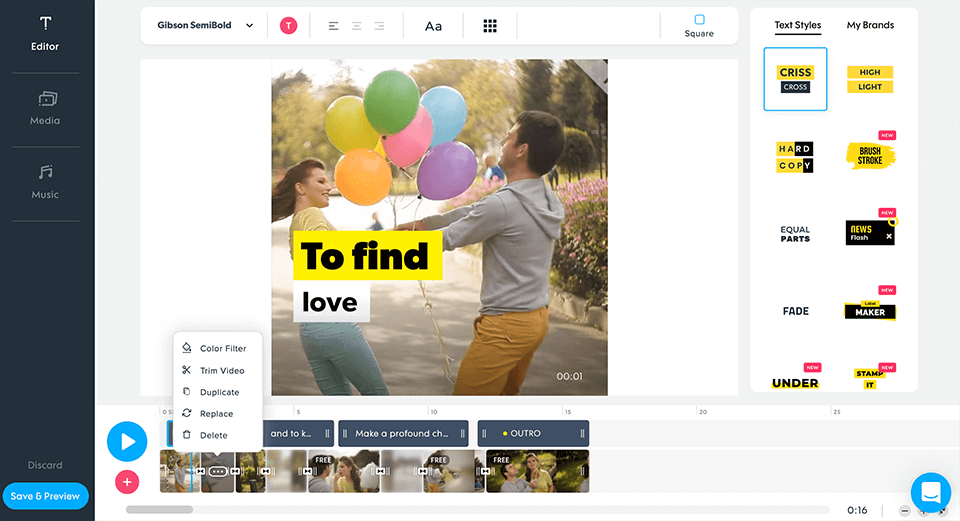Play the video preview
The height and width of the screenshot is (521, 960).
point(127,441)
